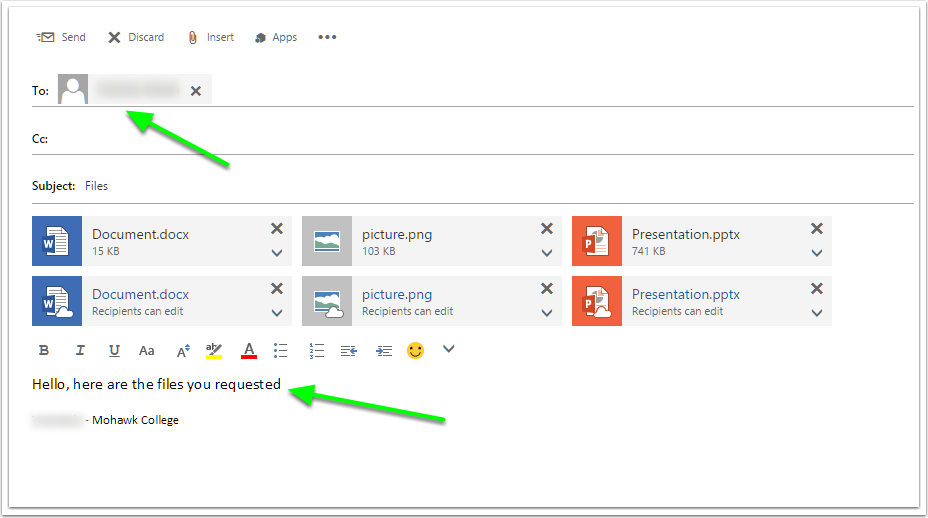Insert a bulleted list
Screen dimensions: 928x518
[x=281, y=351]
